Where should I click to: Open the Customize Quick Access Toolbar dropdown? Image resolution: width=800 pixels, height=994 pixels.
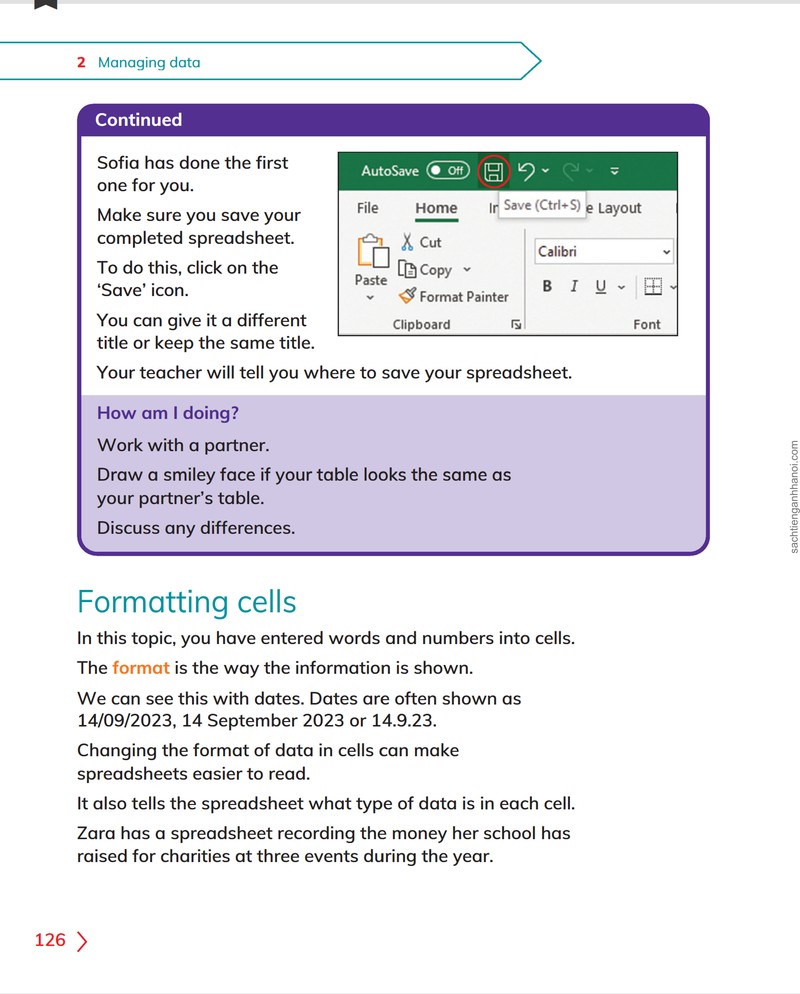pyautogui.click(x=614, y=171)
